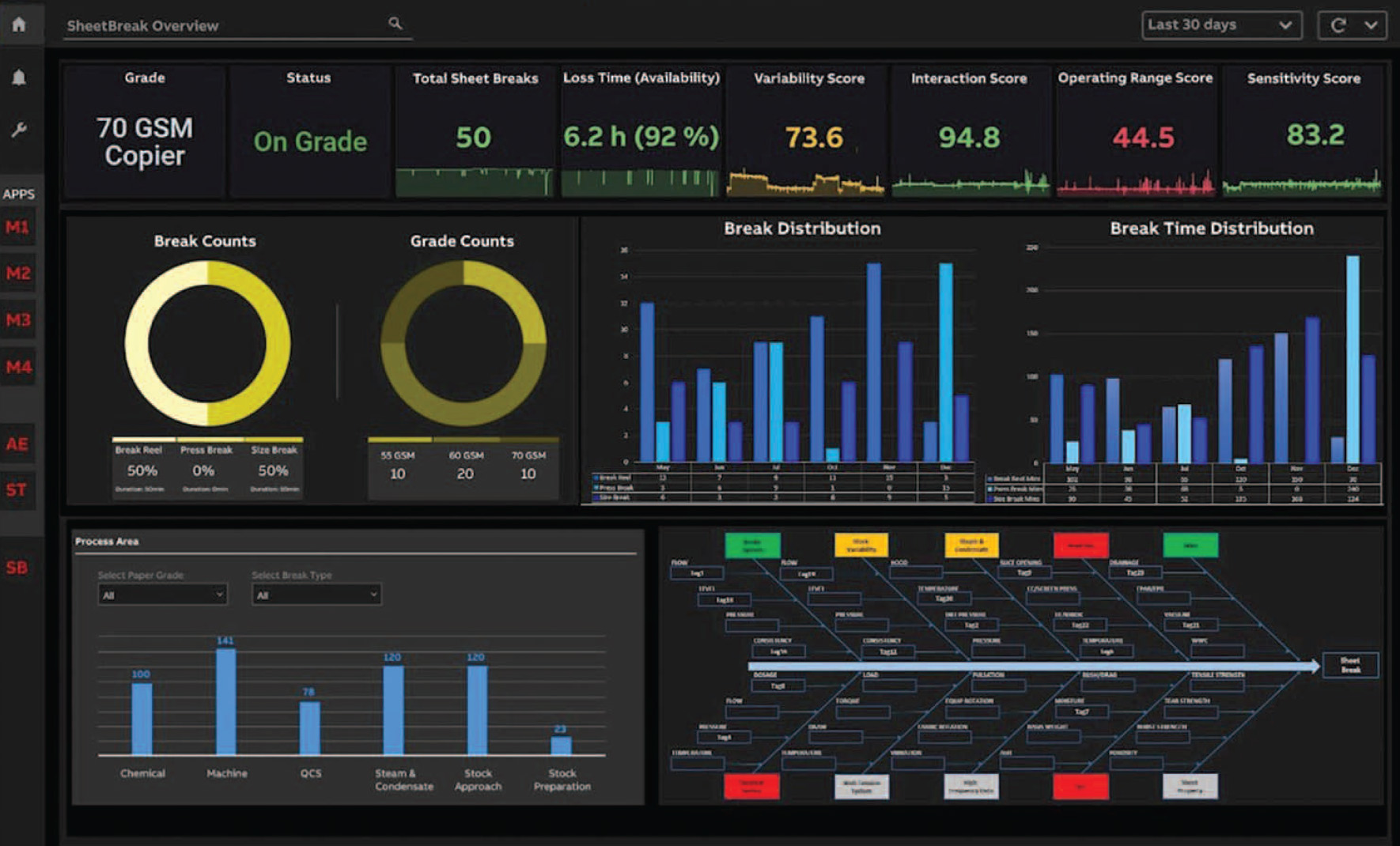
Task: Go to the Home page icon
Action: click(19, 25)
